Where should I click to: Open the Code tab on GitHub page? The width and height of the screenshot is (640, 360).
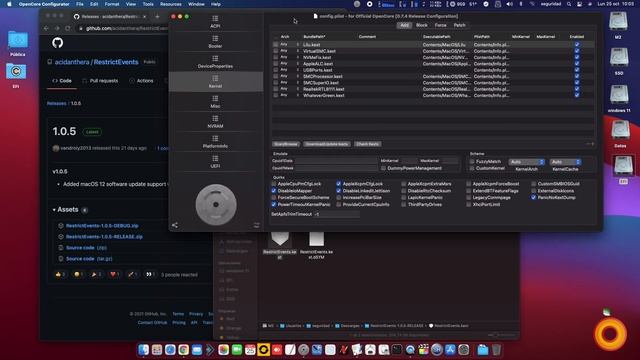coord(62,81)
